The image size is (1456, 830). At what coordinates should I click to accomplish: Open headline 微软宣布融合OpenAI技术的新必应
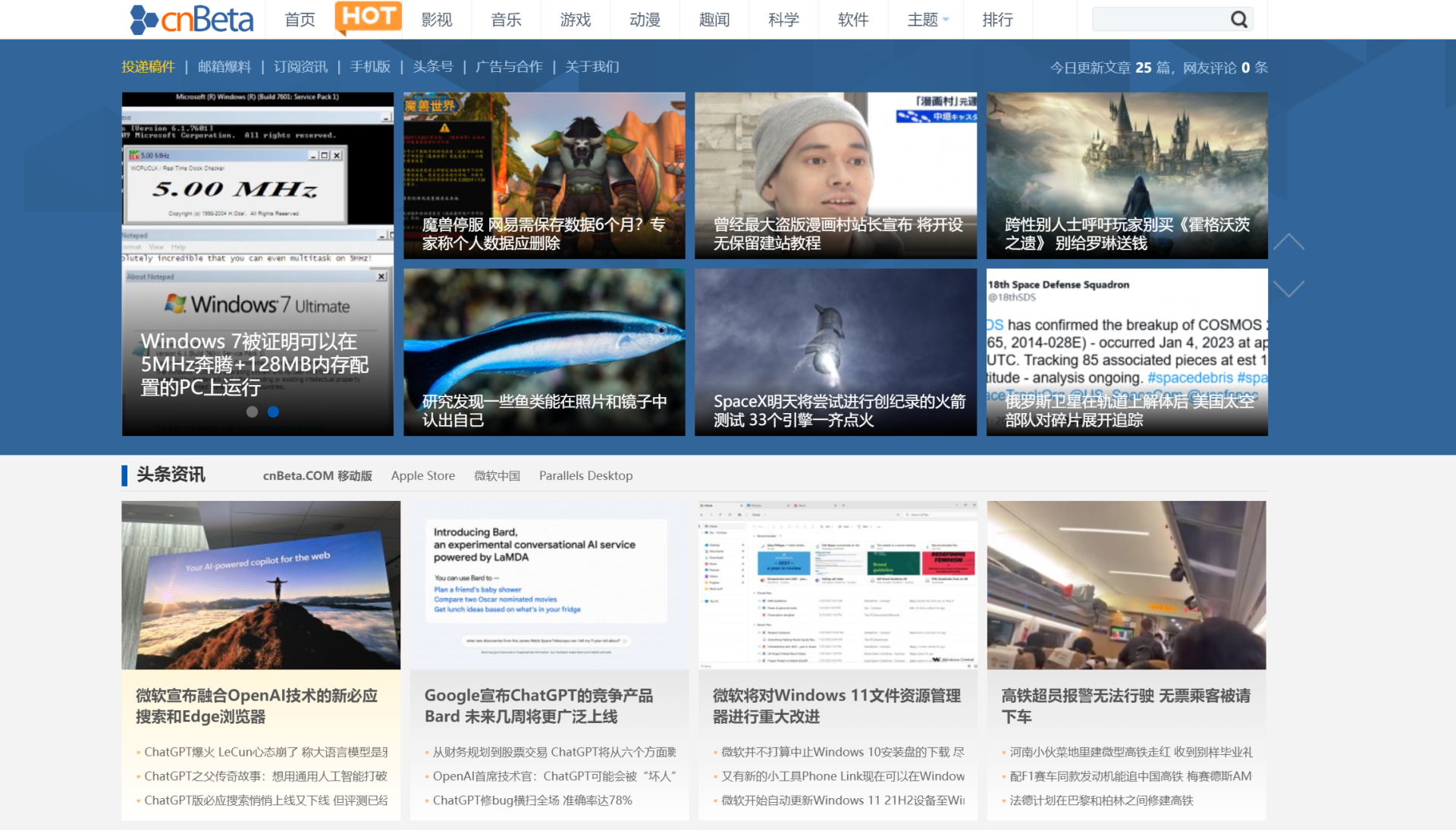click(257, 706)
